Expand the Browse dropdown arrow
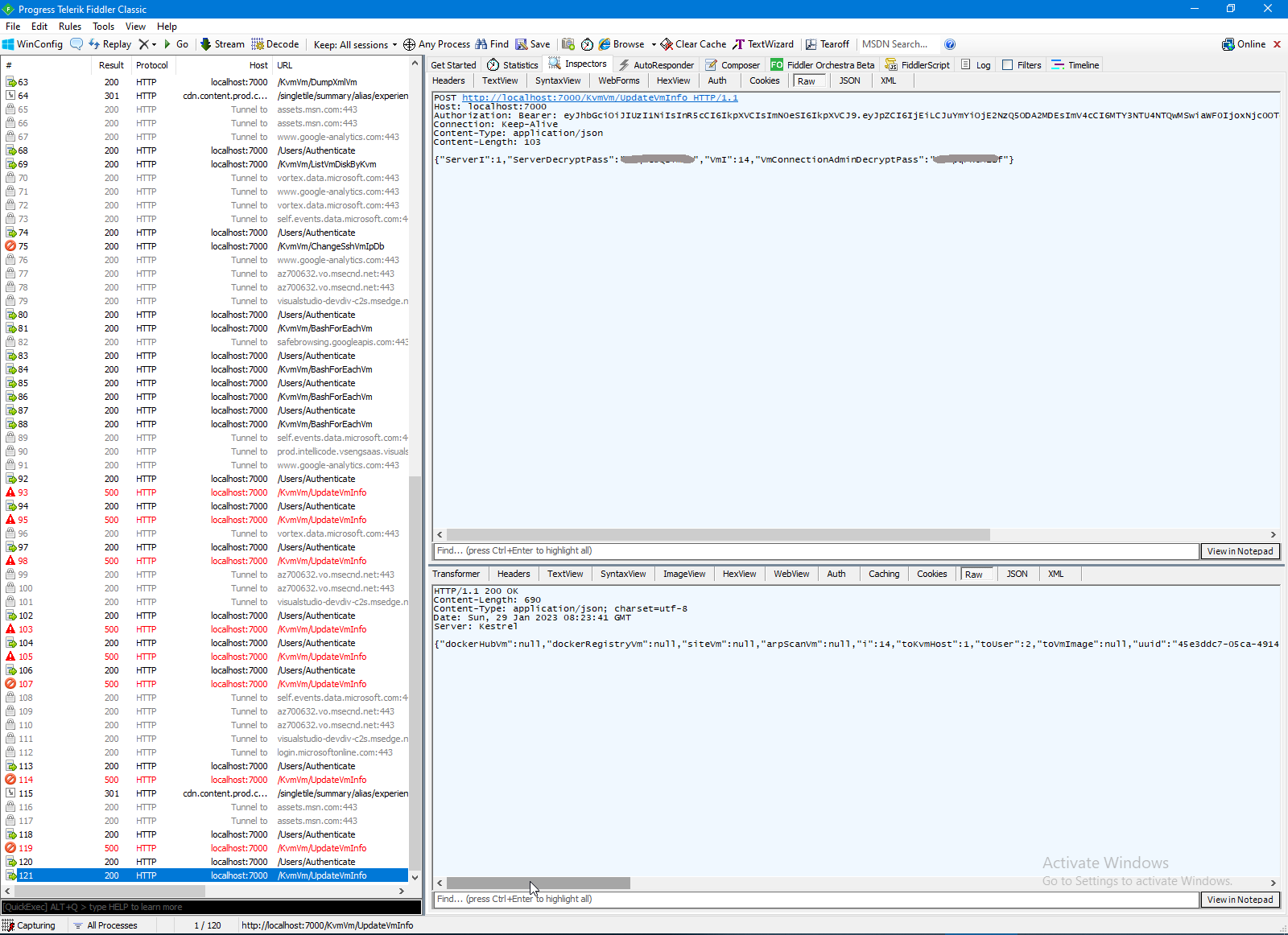 [654, 45]
